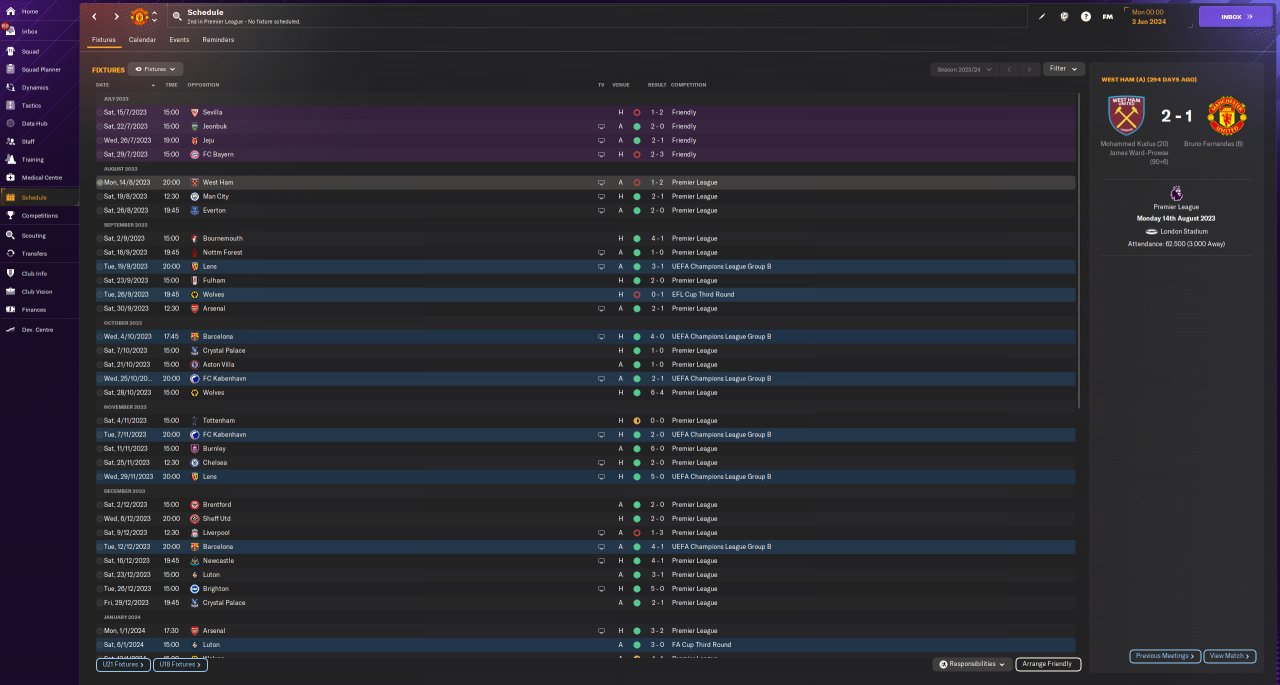The image size is (1280, 685).
Task: Click the Barcelona 4 - 0 fixture row
Action: point(586,337)
